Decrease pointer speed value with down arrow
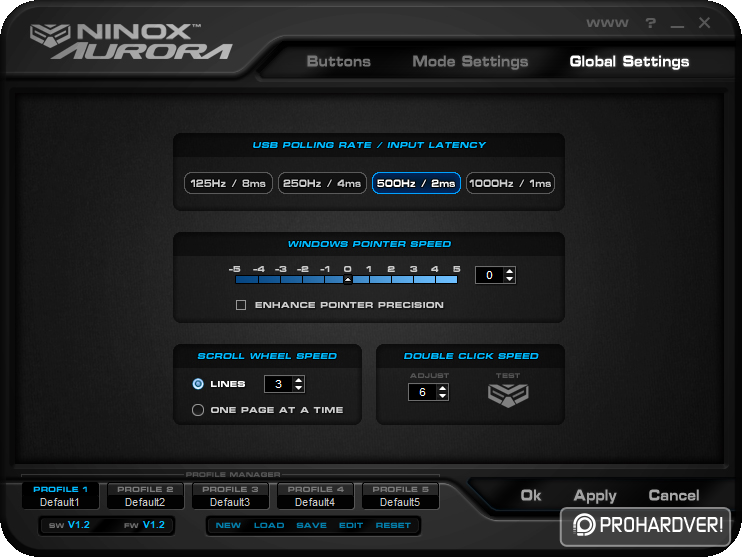 (510, 279)
